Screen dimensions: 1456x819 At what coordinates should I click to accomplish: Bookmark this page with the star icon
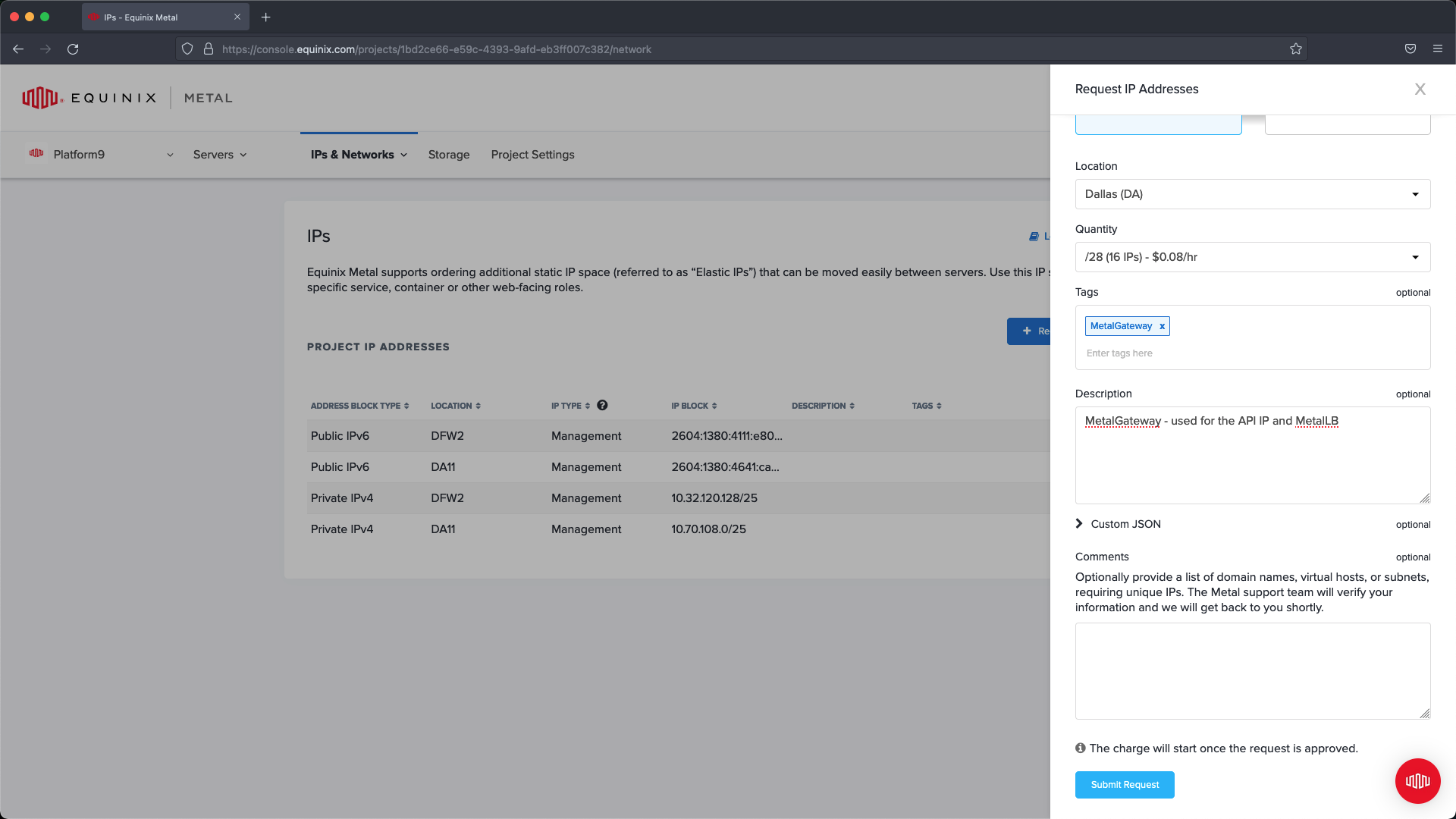(x=1296, y=49)
